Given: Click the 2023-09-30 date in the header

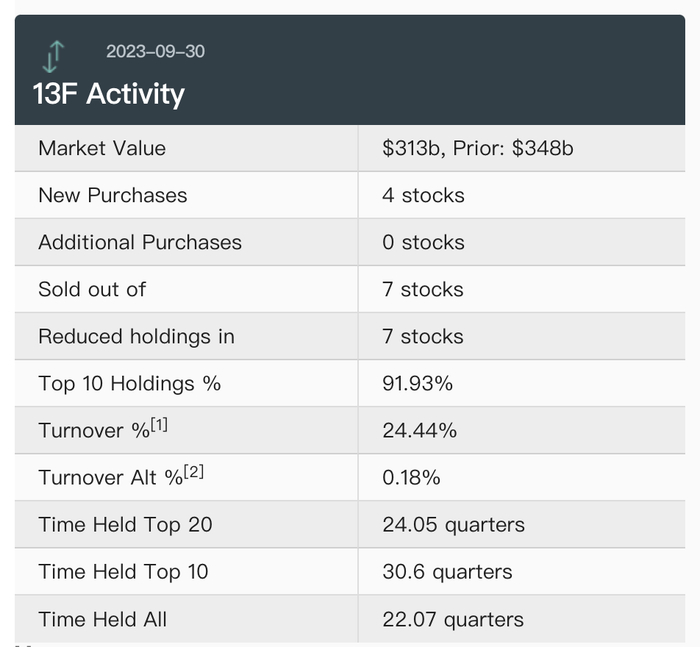Looking at the screenshot, I should pyautogui.click(x=155, y=51).
